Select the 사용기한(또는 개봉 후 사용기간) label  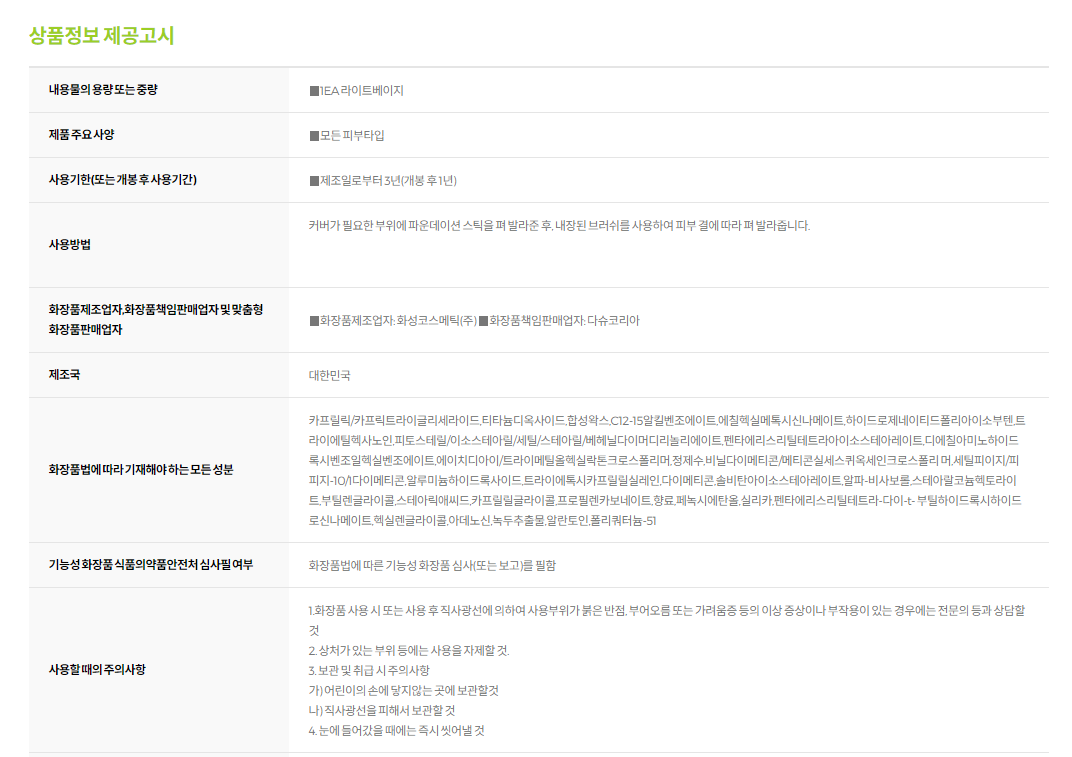click(122, 180)
